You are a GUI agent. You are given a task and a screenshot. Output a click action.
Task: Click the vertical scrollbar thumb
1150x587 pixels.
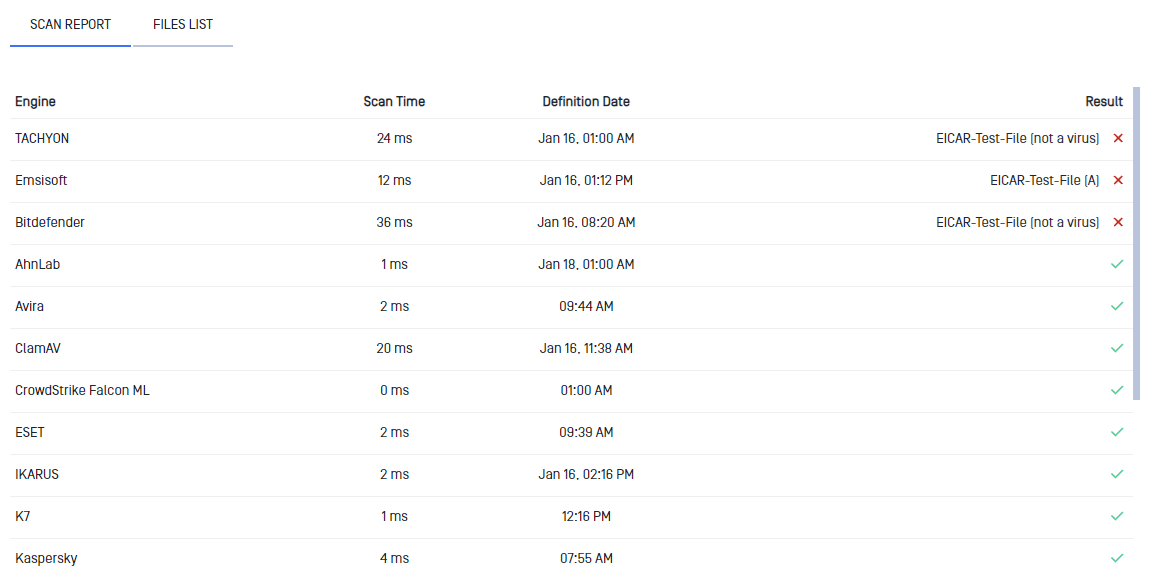point(1137,243)
